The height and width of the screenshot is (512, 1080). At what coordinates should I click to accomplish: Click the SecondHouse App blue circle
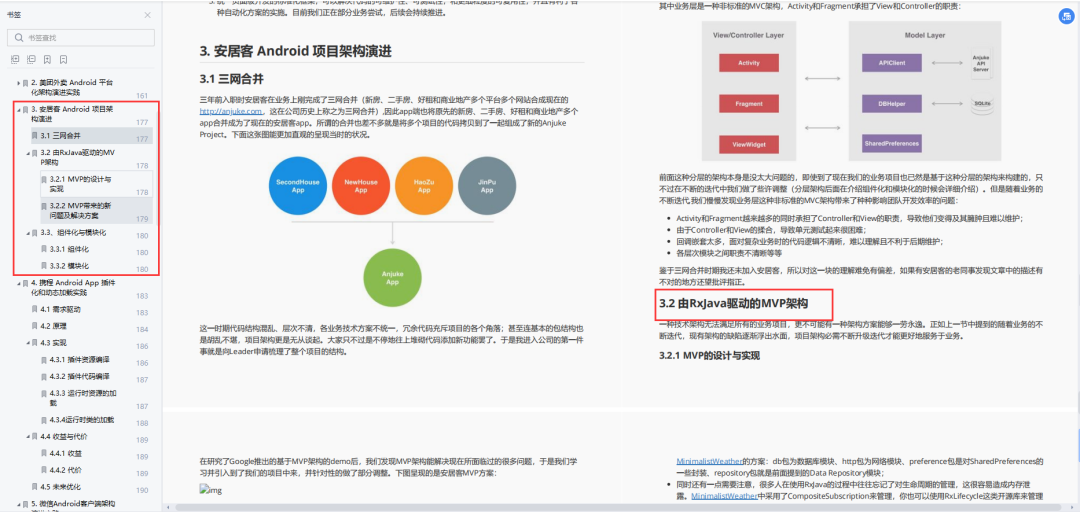pyautogui.click(x=298, y=185)
